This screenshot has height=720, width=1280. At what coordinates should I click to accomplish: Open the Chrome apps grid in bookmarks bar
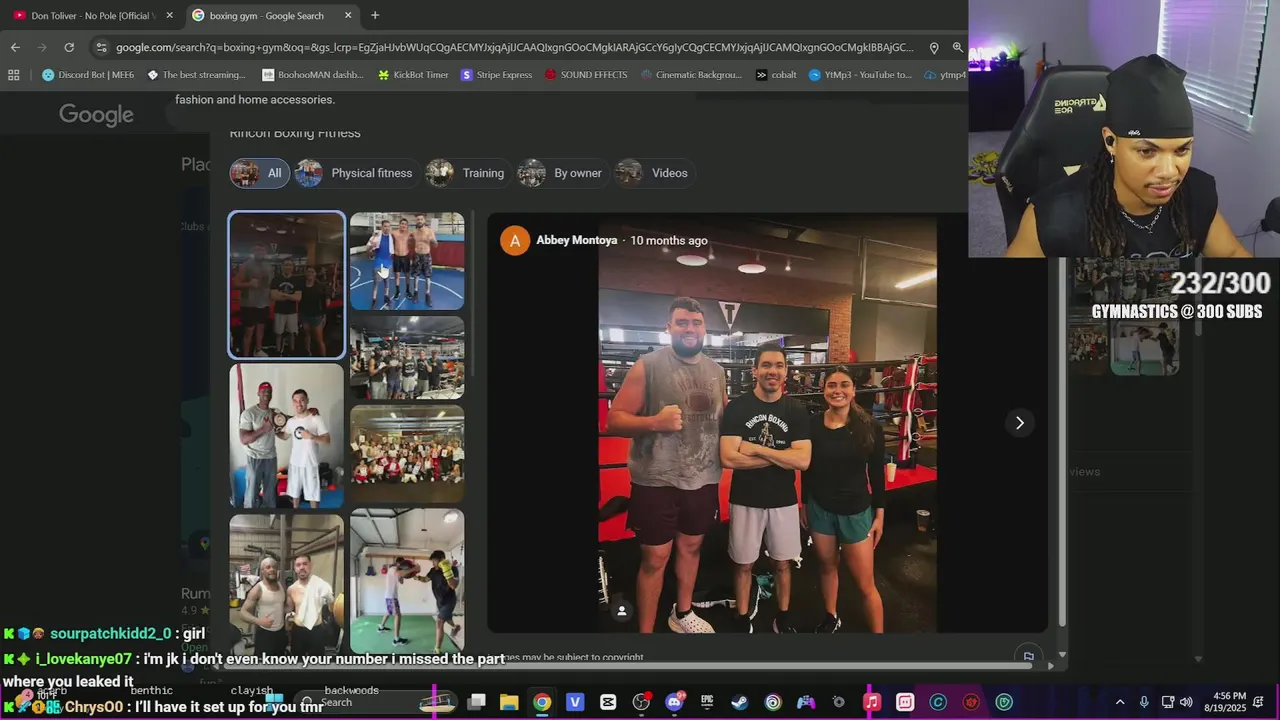point(14,74)
